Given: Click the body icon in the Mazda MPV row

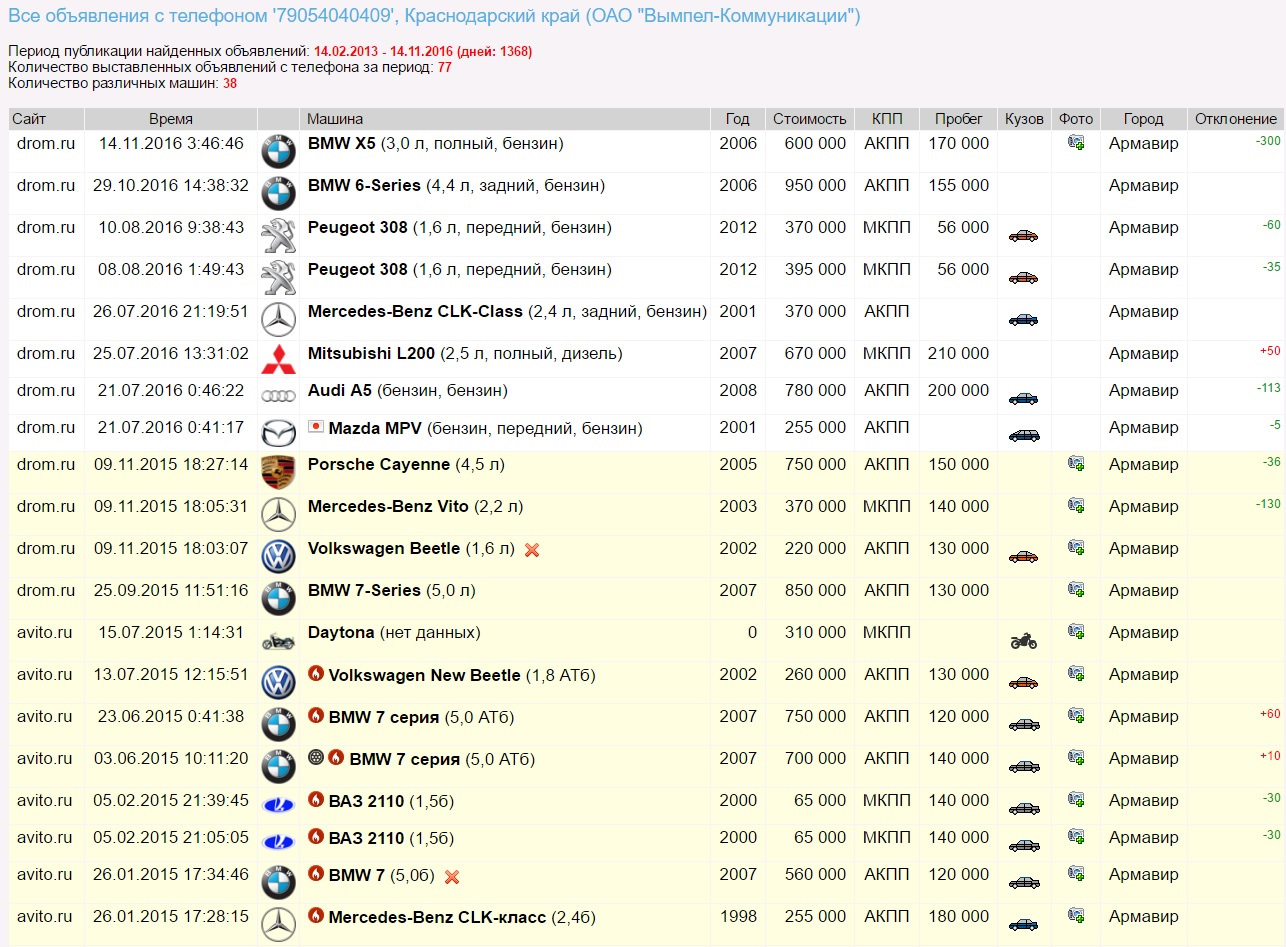Looking at the screenshot, I should [x=1024, y=436].
